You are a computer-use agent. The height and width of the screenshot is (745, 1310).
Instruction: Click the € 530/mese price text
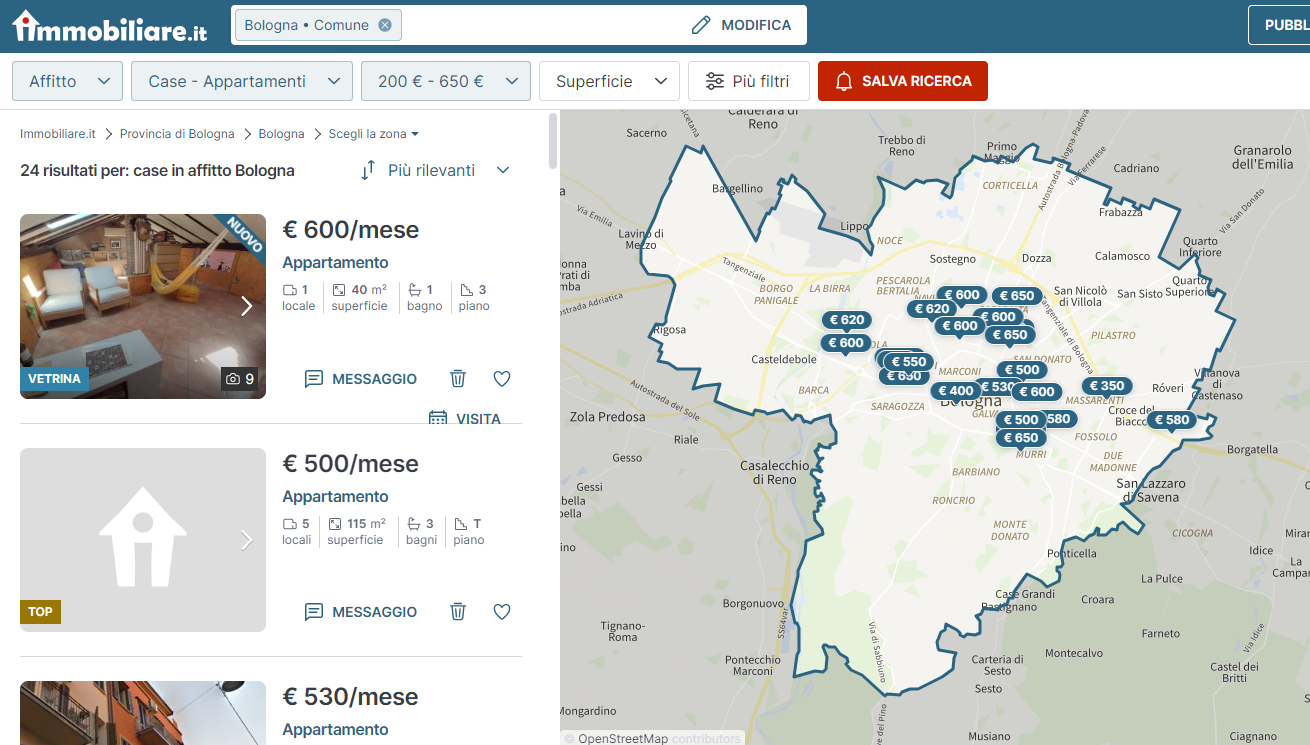(350, 697)
